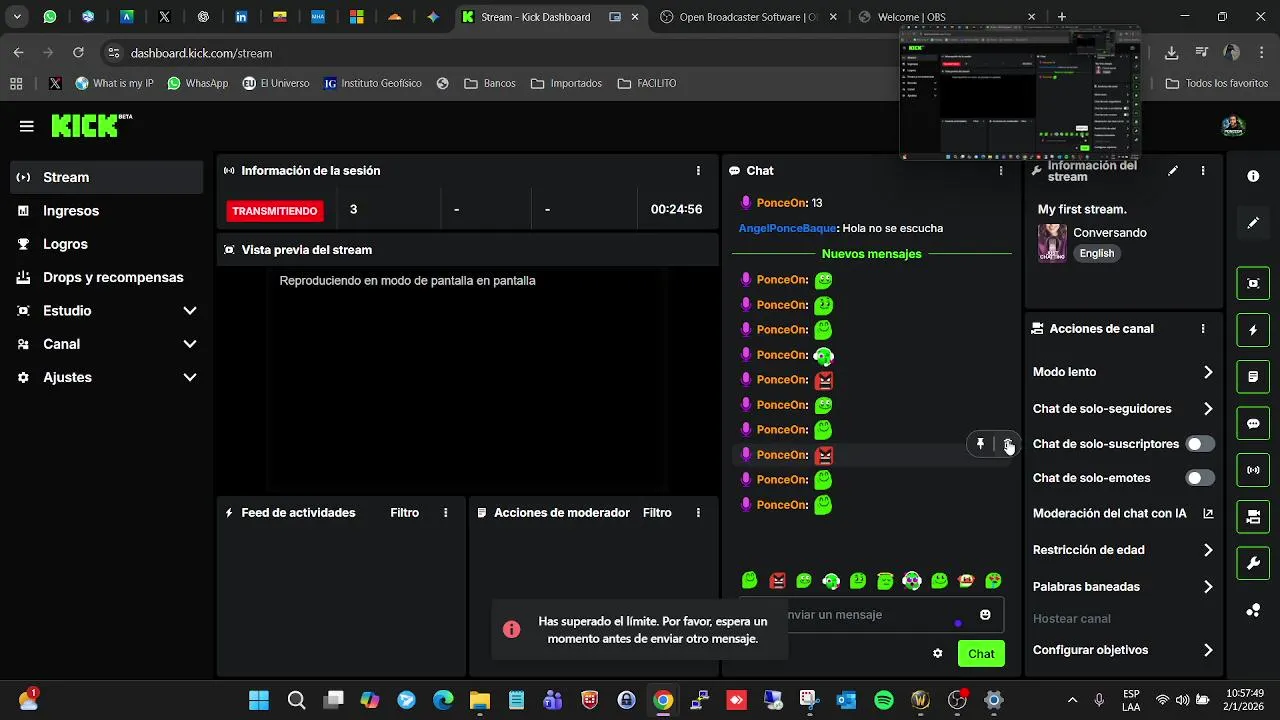Open the hamburger menu next to Kick logo
Viewport: 1280px width, 720px height.
click(27, 126)
